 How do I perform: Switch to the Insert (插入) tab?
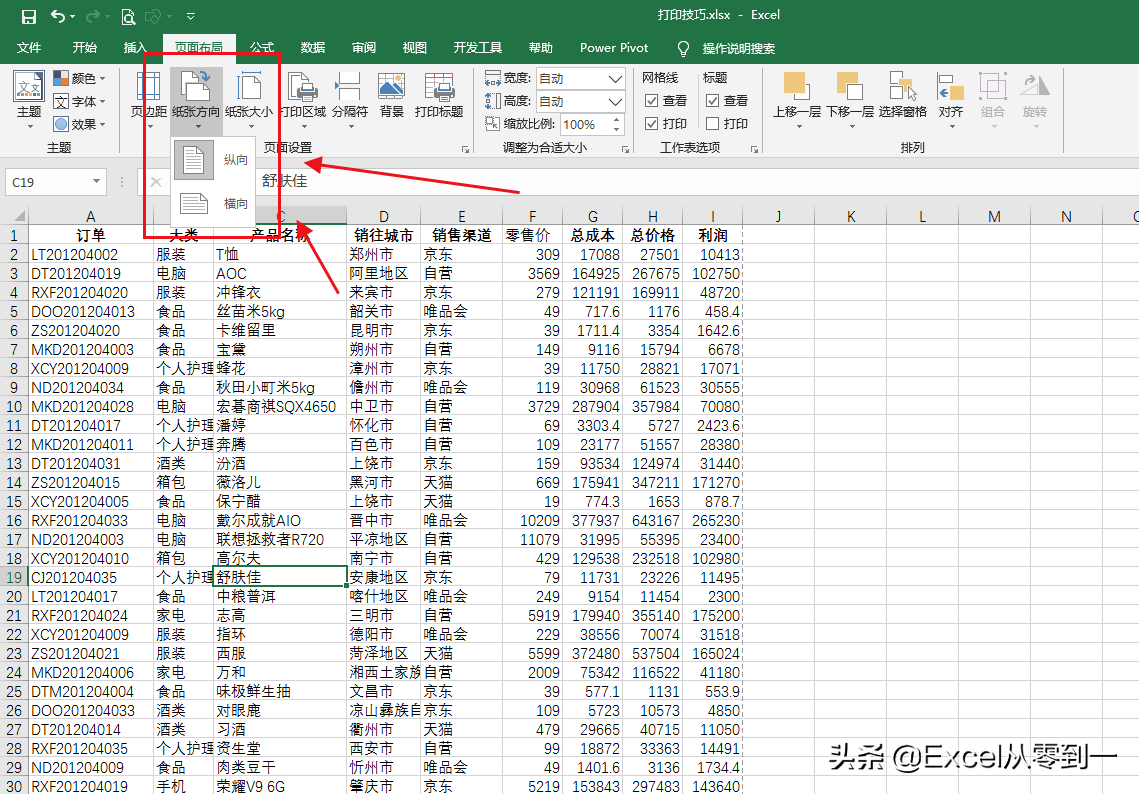[x=135, y=48]
